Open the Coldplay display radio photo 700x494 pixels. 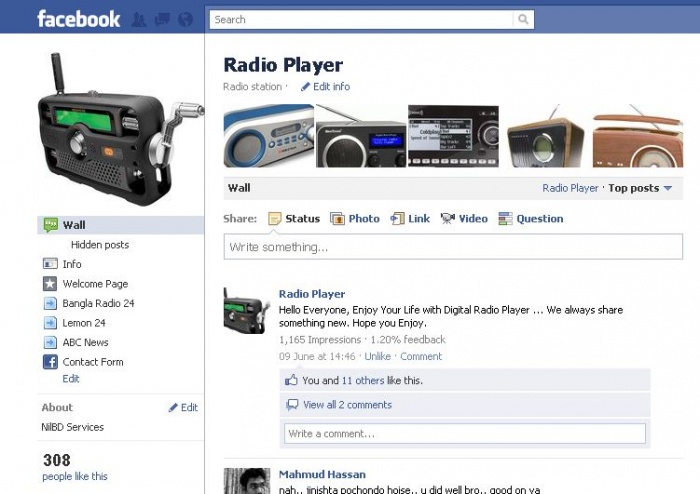pos(453,136)
